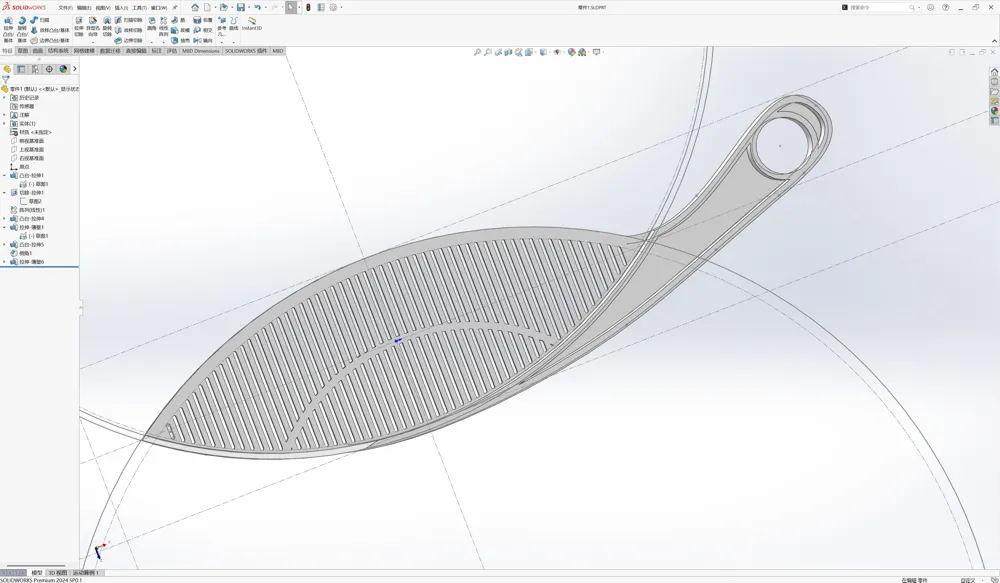The height and width of the screenshot is (583, 1000).
Task: Click the Rebuild traffic light icon
Action: coord(308,8)
